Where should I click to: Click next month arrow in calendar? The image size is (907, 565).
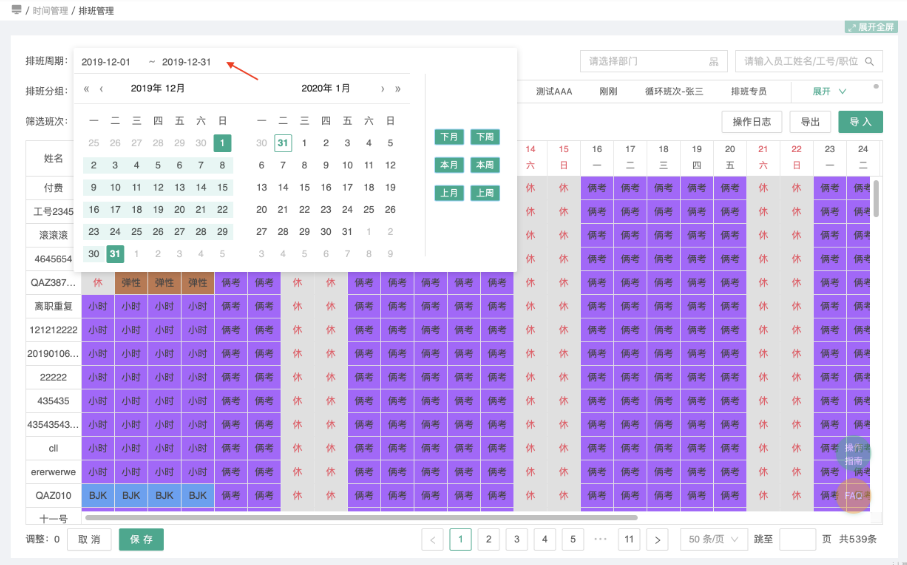tap(382, 89)
